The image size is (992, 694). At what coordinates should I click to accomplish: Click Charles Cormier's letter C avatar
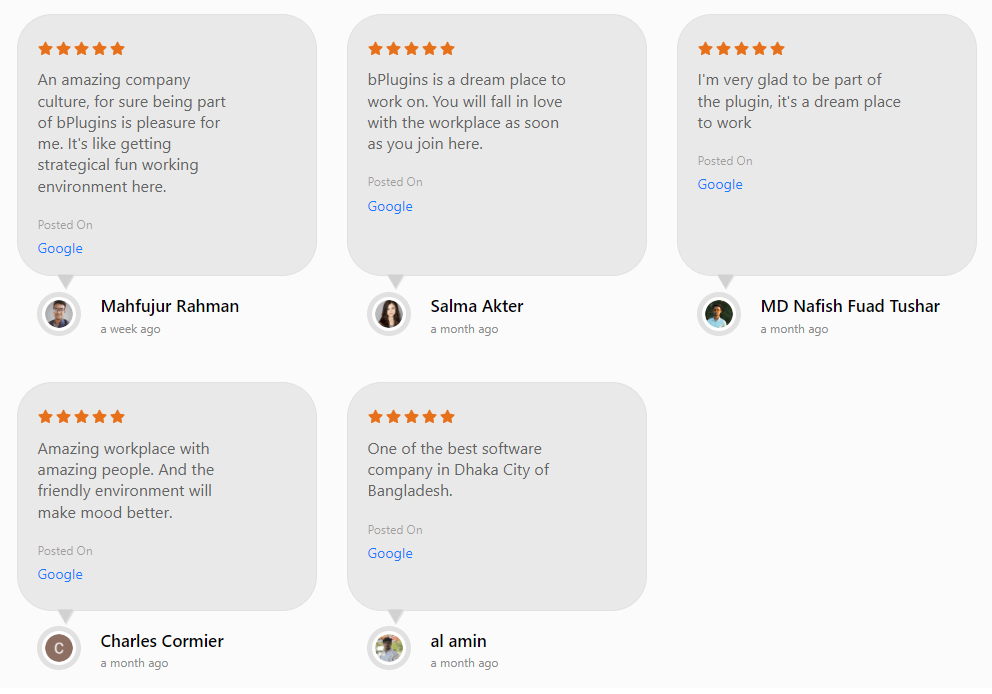pyautogui.click(x=59, y=648)
